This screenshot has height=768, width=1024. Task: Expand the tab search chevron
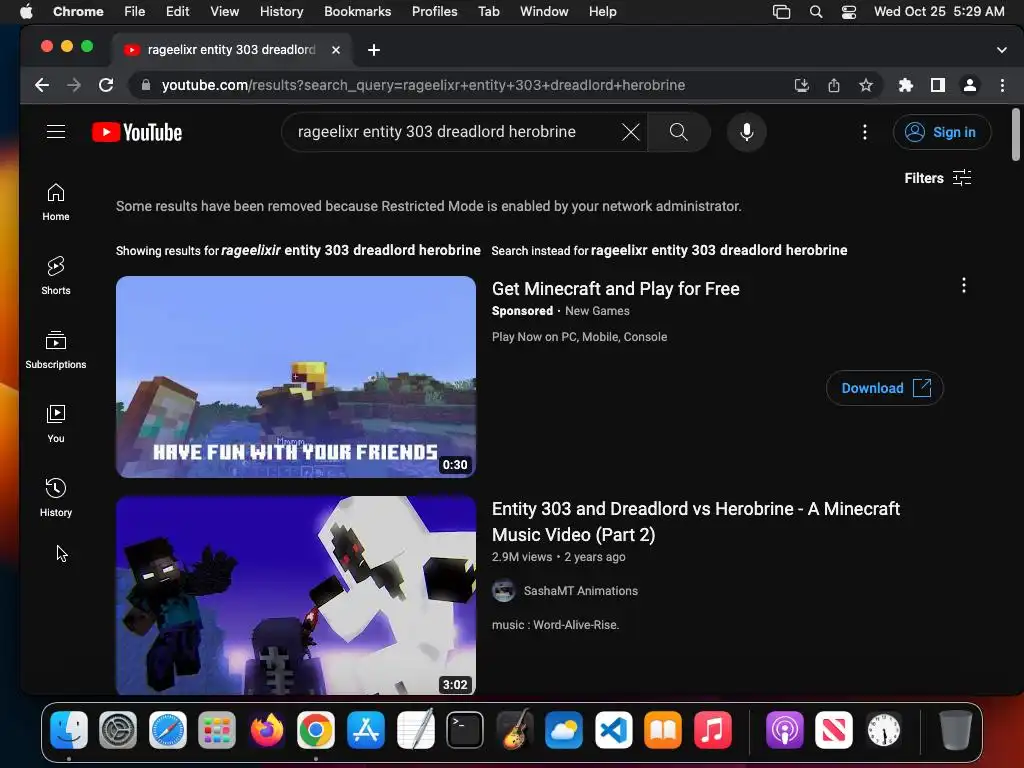pos(1001,50)
